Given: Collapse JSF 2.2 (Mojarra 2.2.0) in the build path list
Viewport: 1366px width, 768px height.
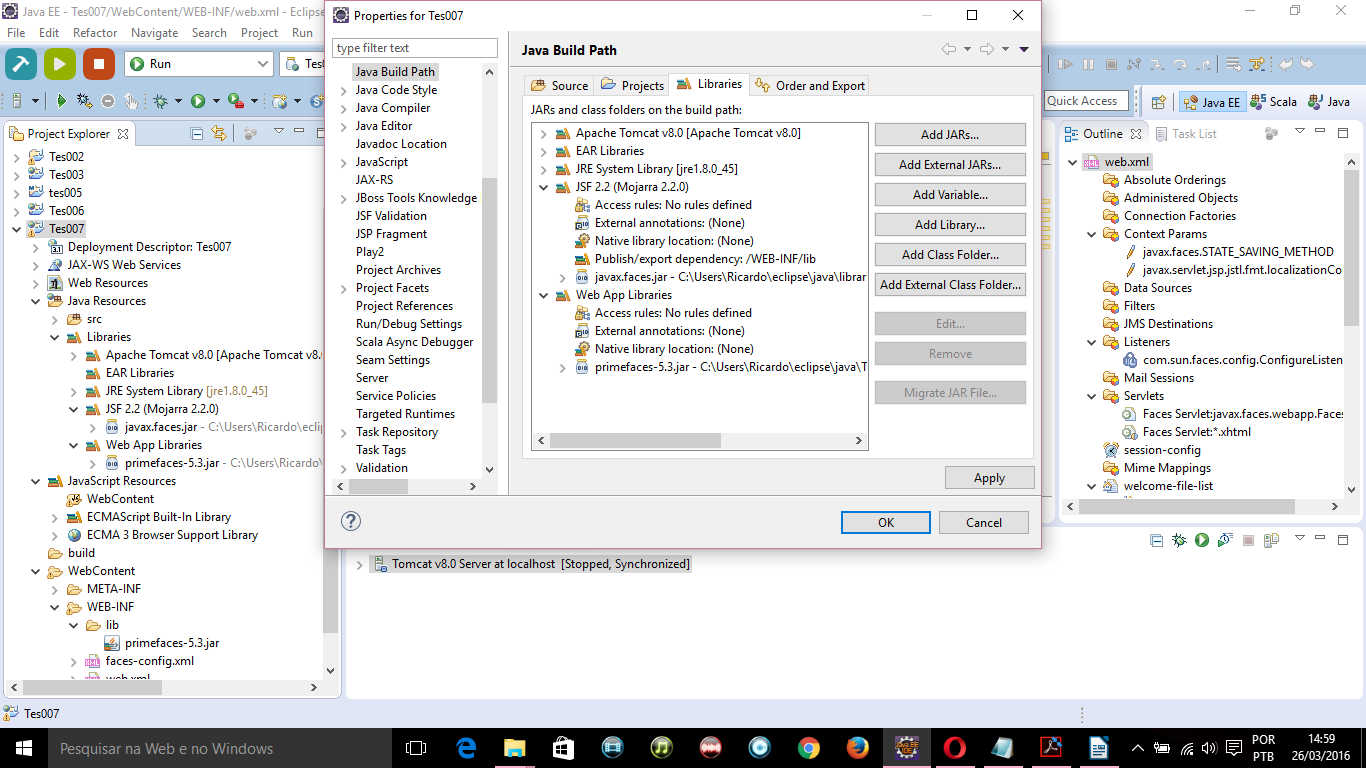Looking at the screenshot, I should 544,187.
